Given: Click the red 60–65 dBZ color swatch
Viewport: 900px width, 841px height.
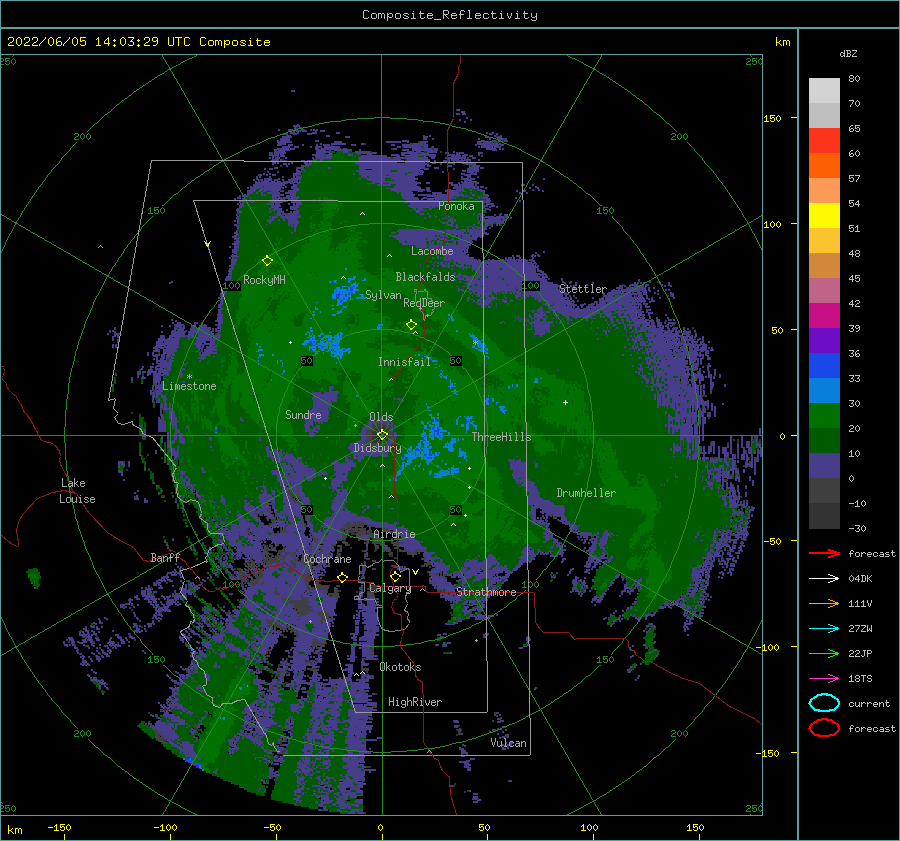Looking at the screenshot, I should tap(824, 141).
